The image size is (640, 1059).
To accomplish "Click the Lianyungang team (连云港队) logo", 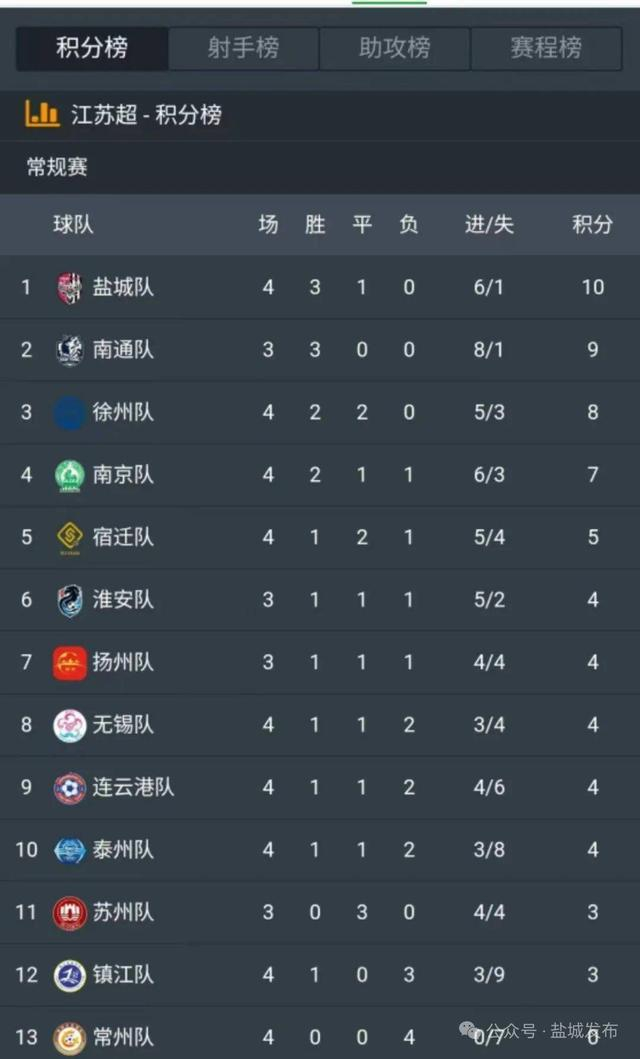I will point(69,788).
